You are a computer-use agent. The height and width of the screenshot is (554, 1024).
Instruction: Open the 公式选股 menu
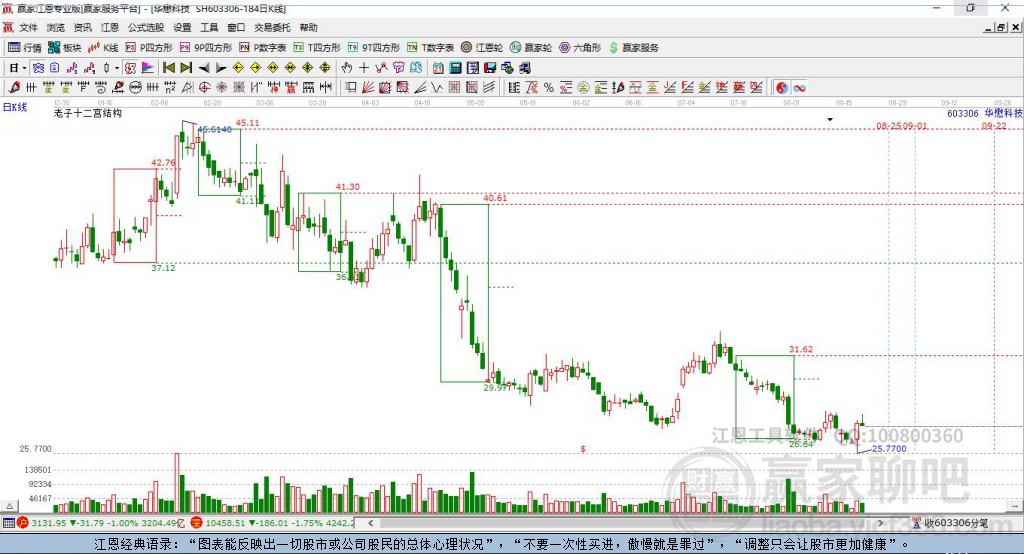(146, 27)
